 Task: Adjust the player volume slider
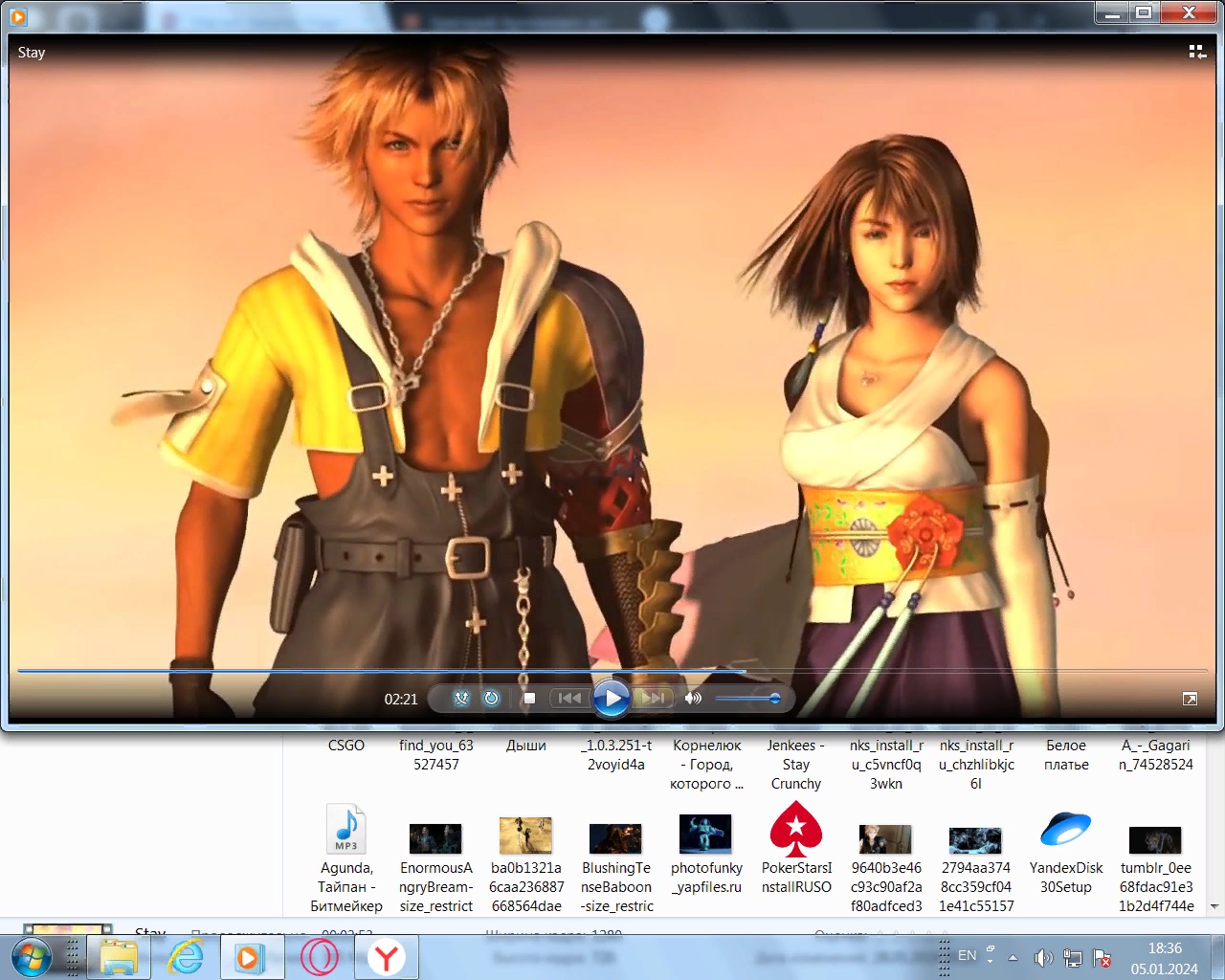point(748,699)
